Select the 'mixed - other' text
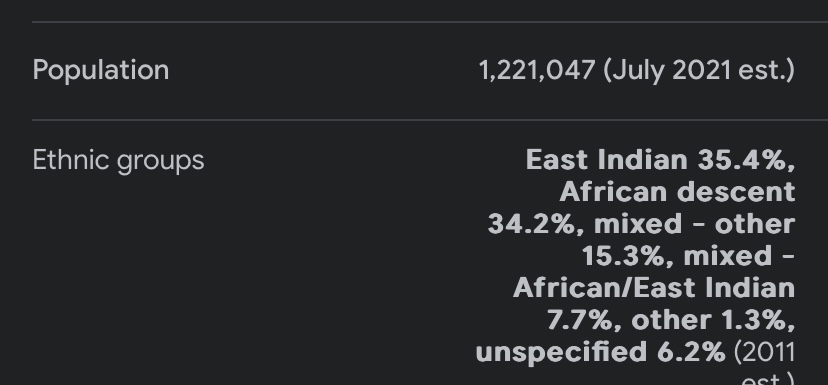The width and height of the screenshot is (828, 385). [x=694, y=224]
